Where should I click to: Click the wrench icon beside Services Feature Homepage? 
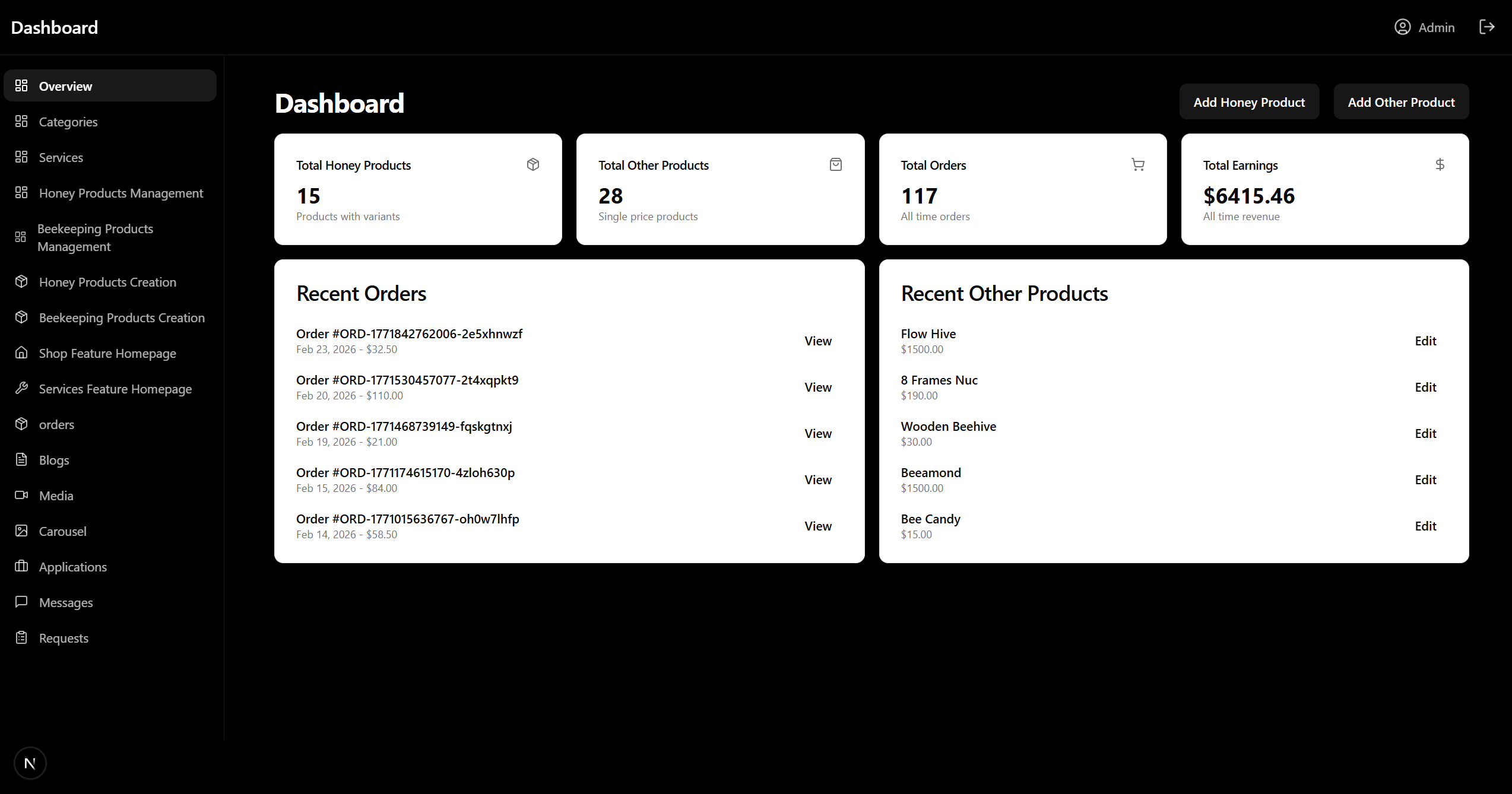coord(21,388)
